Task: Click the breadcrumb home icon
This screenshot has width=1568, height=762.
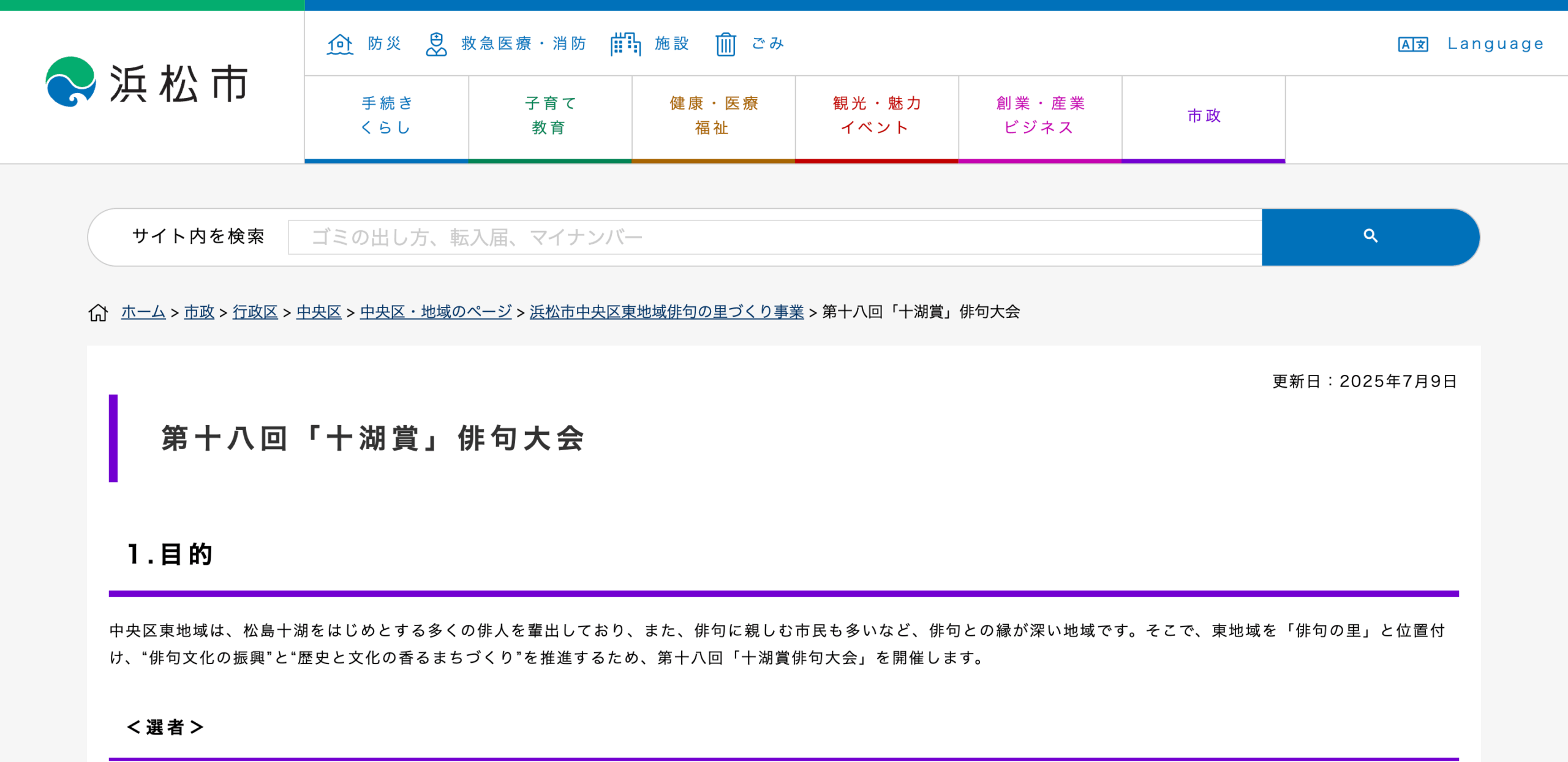Action: [98, 312]
